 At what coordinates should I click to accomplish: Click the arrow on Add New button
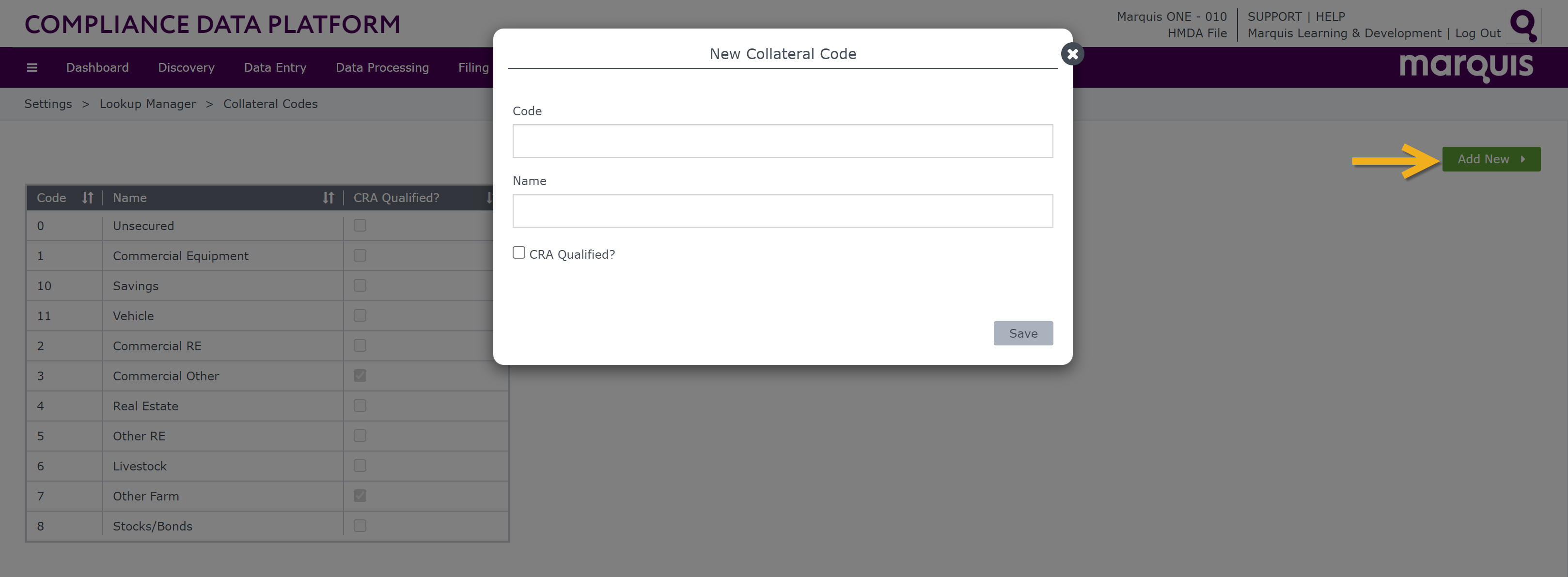coord(1523,159)
